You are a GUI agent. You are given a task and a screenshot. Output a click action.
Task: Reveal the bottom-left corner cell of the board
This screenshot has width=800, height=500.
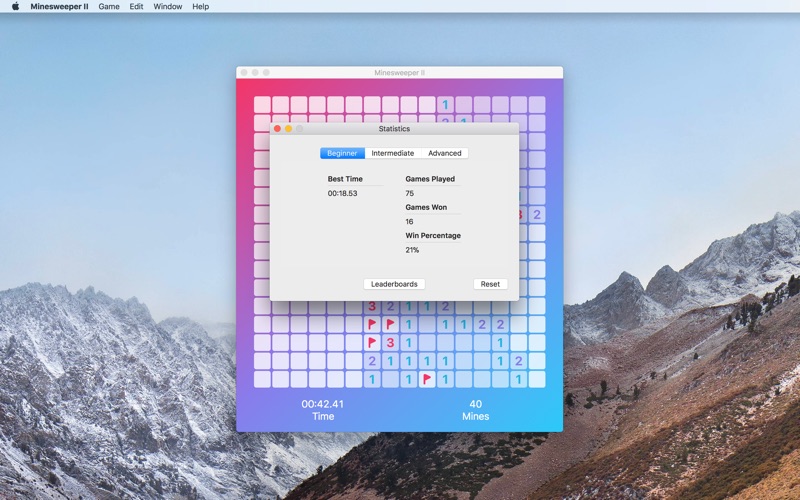[262, 379]
